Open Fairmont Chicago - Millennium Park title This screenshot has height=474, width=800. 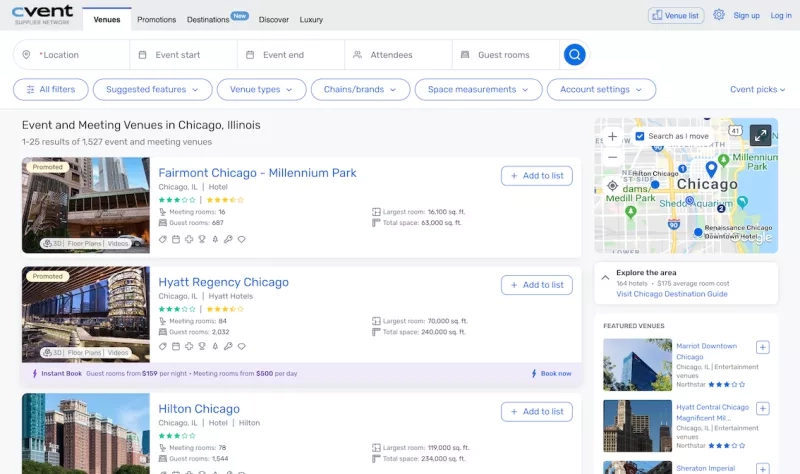pyautogui.click(x=257, y=173)
